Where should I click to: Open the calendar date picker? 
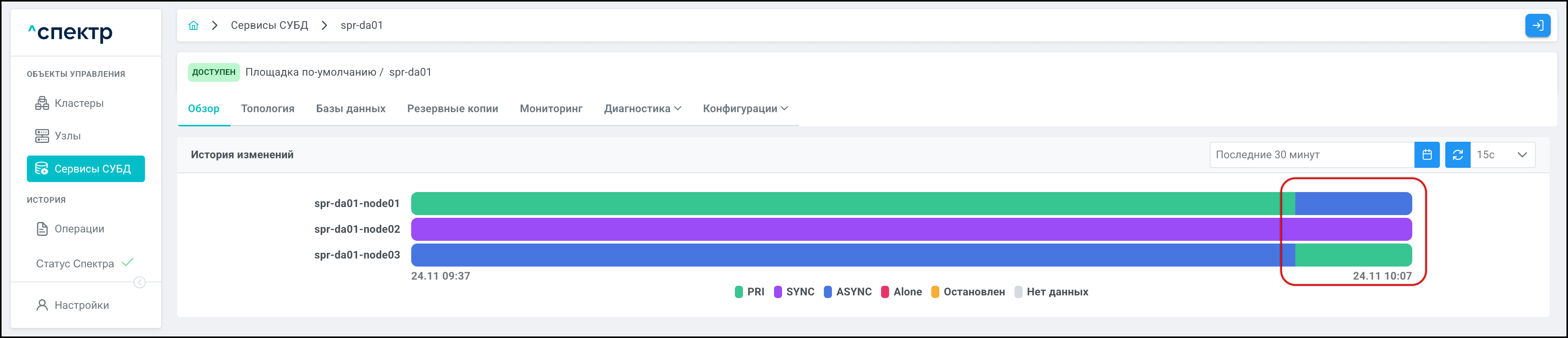[1427, 155]
